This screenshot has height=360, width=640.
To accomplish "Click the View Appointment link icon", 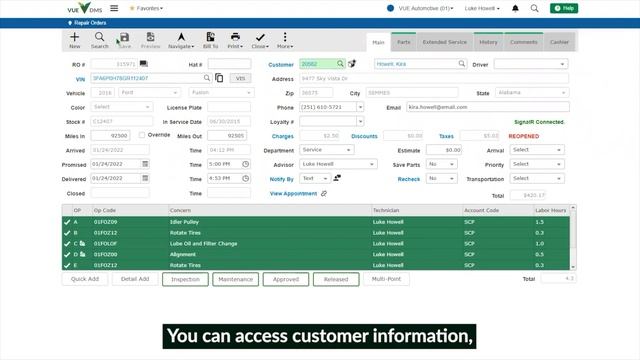I will tap(324, 193).
